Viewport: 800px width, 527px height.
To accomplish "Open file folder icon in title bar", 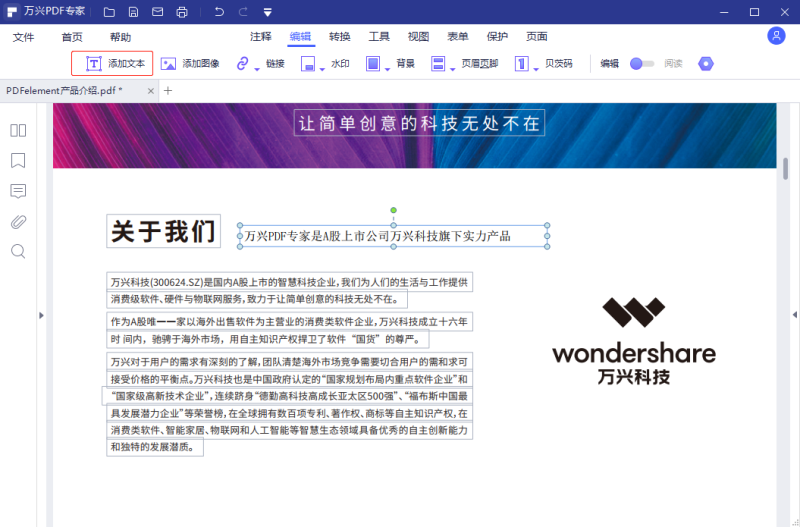I will coord(109,12).
